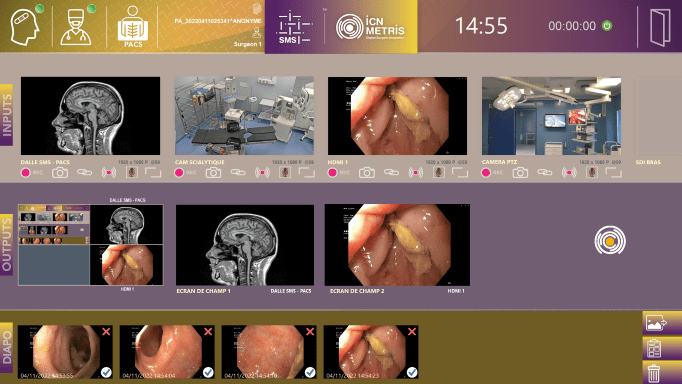Click link icon under DALLE SMS - PACS
This screenshot has width=682, height=384.
click(84, 173)
